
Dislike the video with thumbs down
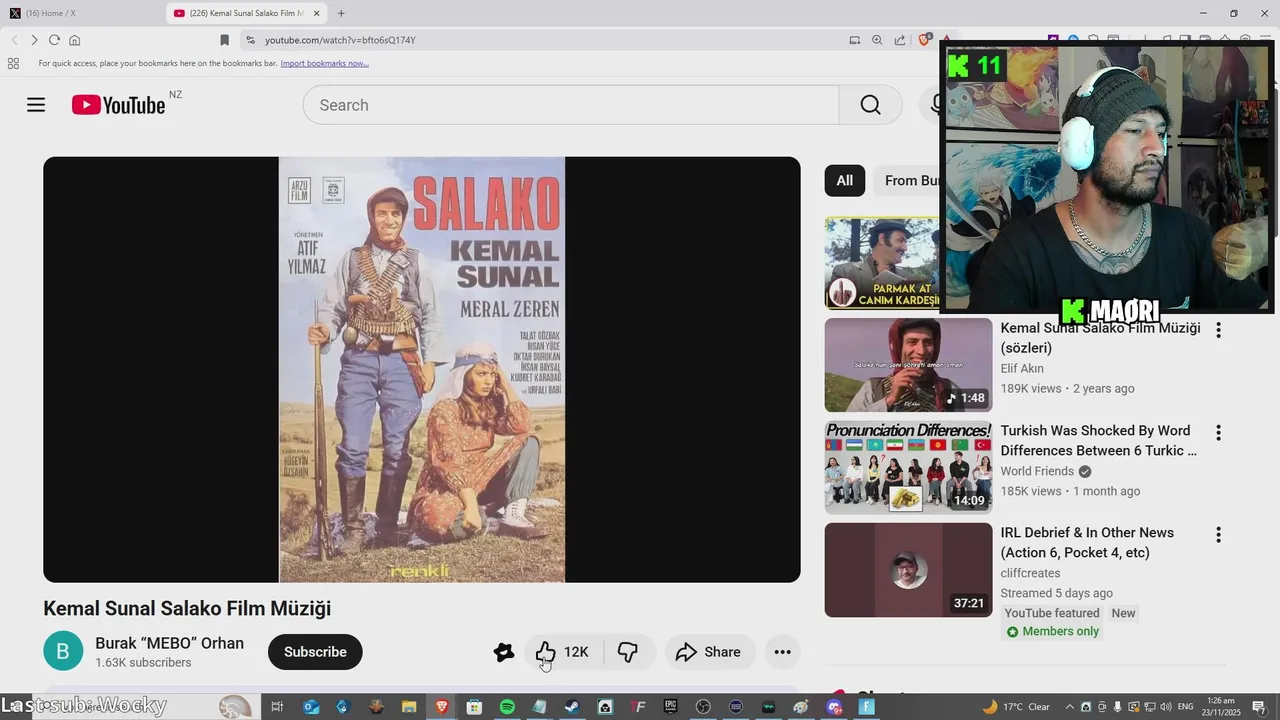pyautogui.click(x=628, y=652)
